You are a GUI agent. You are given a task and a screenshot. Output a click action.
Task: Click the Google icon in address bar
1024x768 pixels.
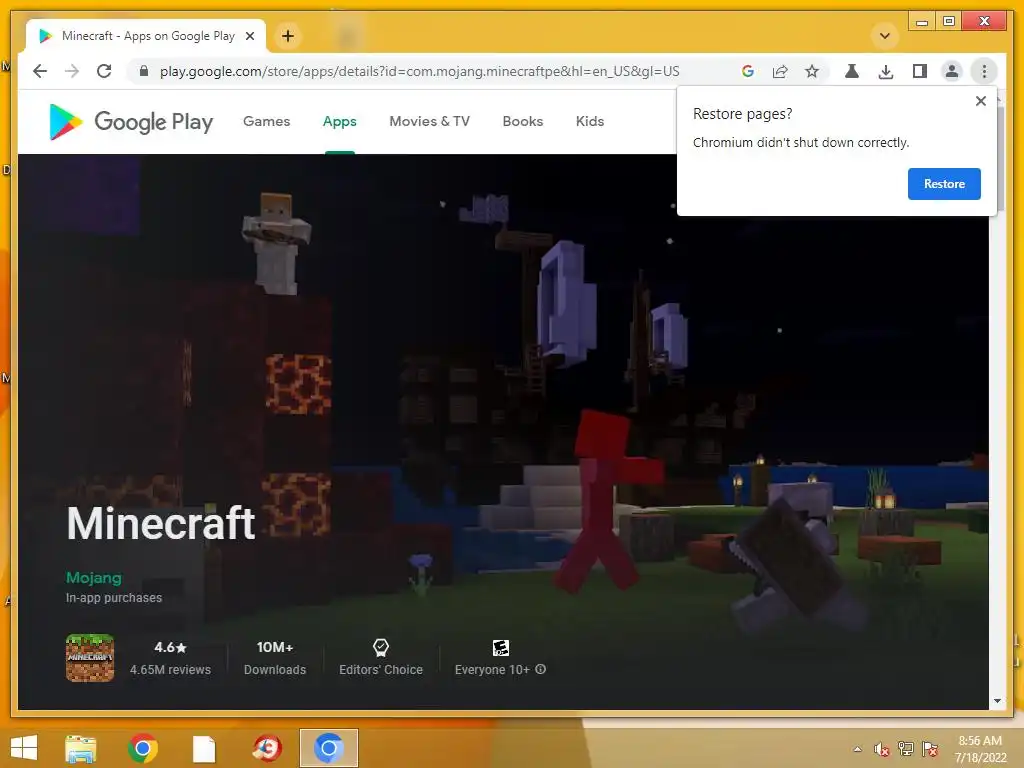click(x=748, y=71)
